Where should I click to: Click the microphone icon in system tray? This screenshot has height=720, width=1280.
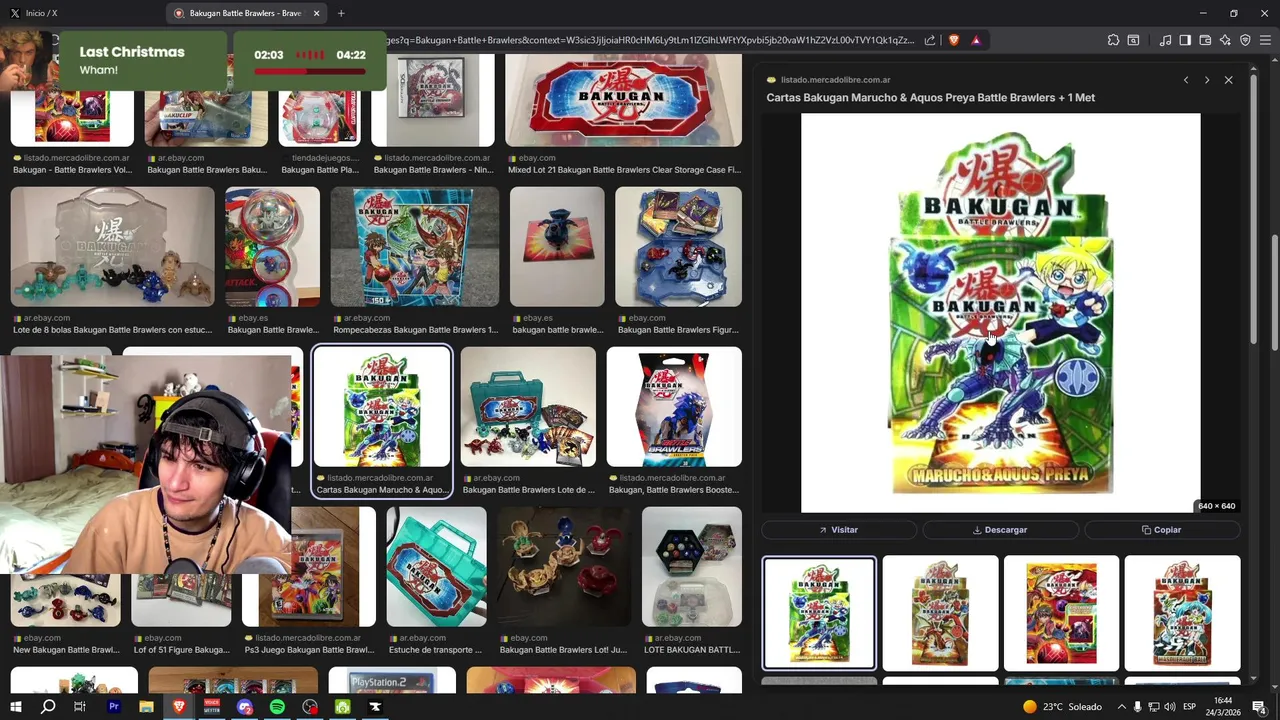[1137, 707]
